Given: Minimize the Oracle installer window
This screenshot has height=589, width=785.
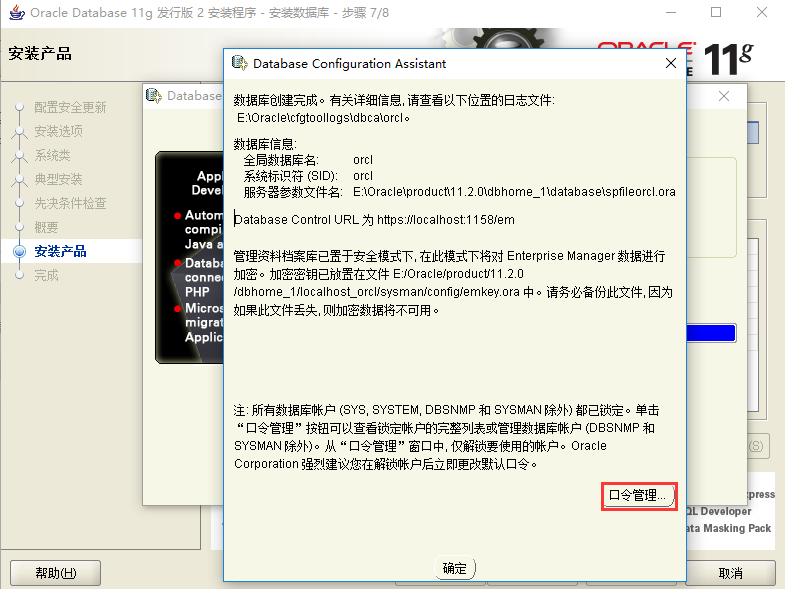Looking at the screenshot, I should pos(671,12).
